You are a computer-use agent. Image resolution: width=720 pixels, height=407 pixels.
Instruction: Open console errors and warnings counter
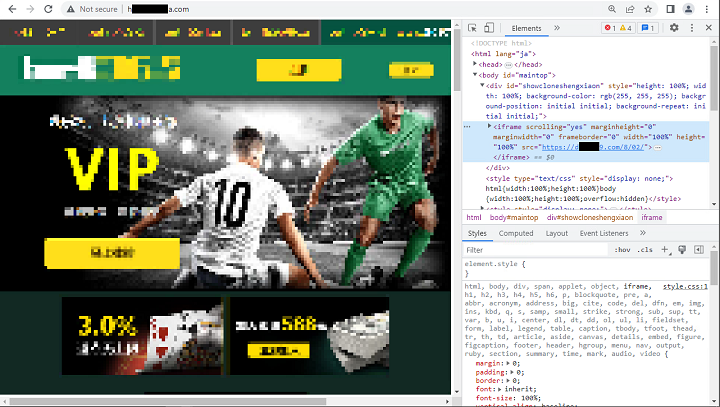618,28
